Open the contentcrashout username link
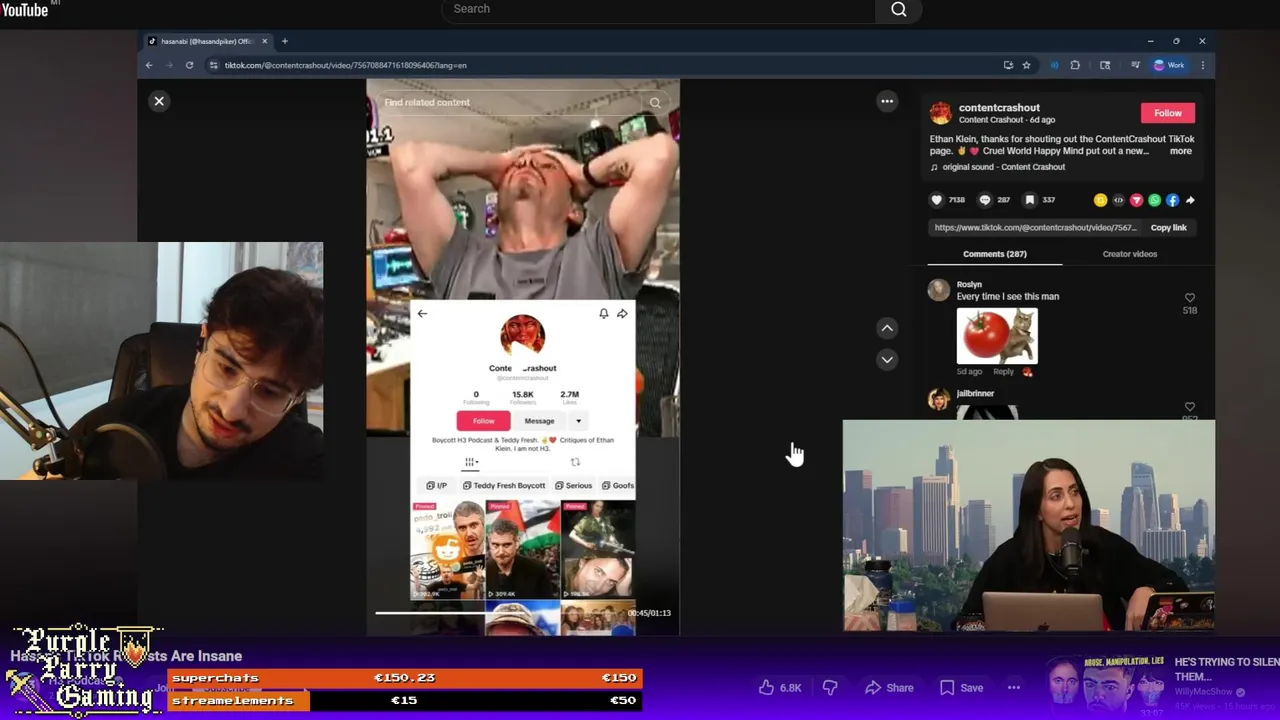Image resolution: width=1280 pixels, height=720 pixels. tap(999, 107)
